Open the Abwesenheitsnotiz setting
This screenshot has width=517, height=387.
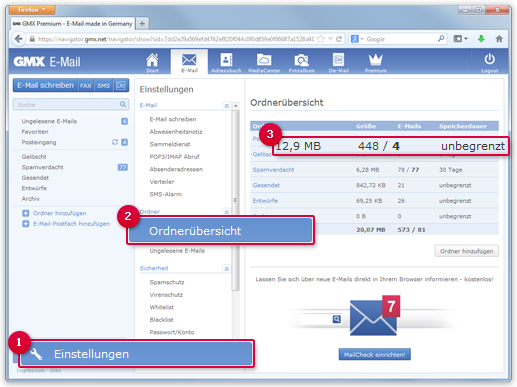click(176, 132)
